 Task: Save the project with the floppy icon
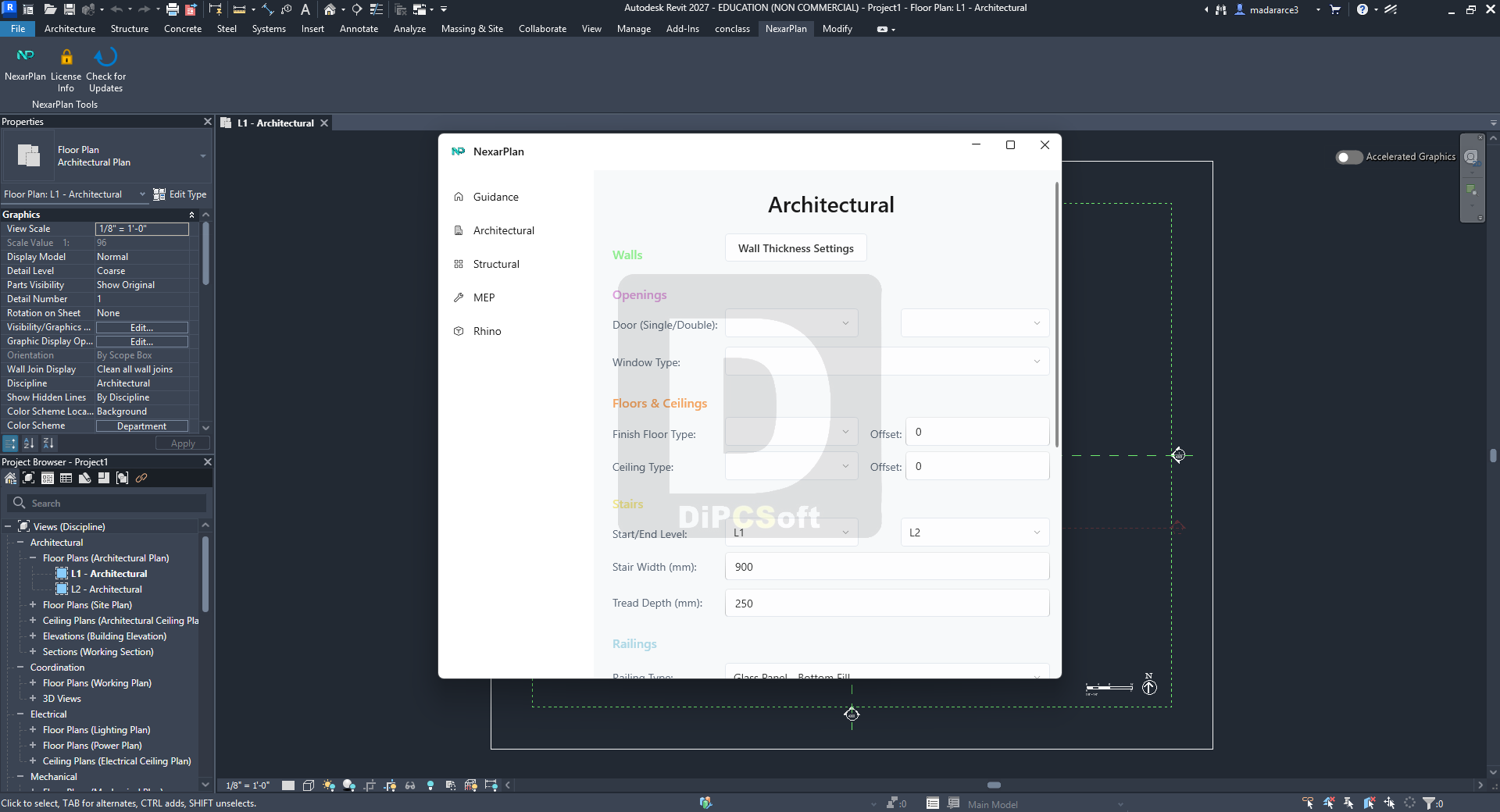pyautogui.click(x=70, y=9)
